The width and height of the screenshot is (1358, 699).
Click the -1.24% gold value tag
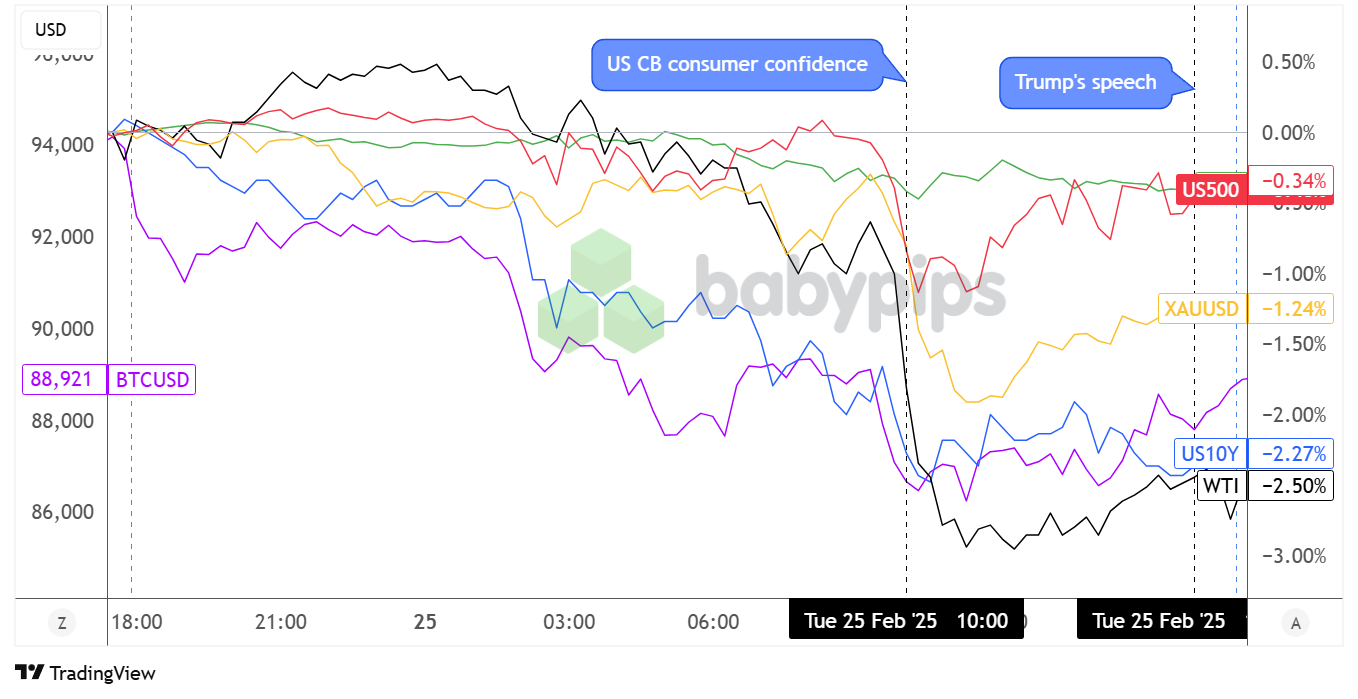pyautogui.click(x=1293, y=308)
